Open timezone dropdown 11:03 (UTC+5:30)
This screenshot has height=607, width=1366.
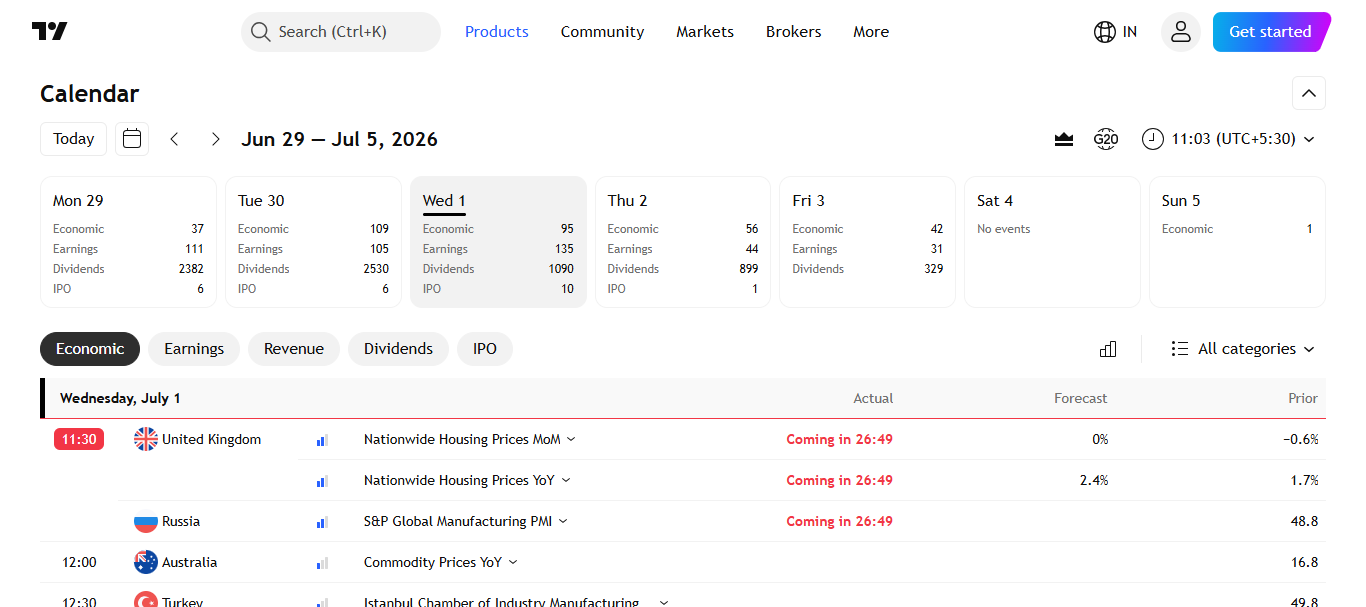click(x=1229, y=139)
